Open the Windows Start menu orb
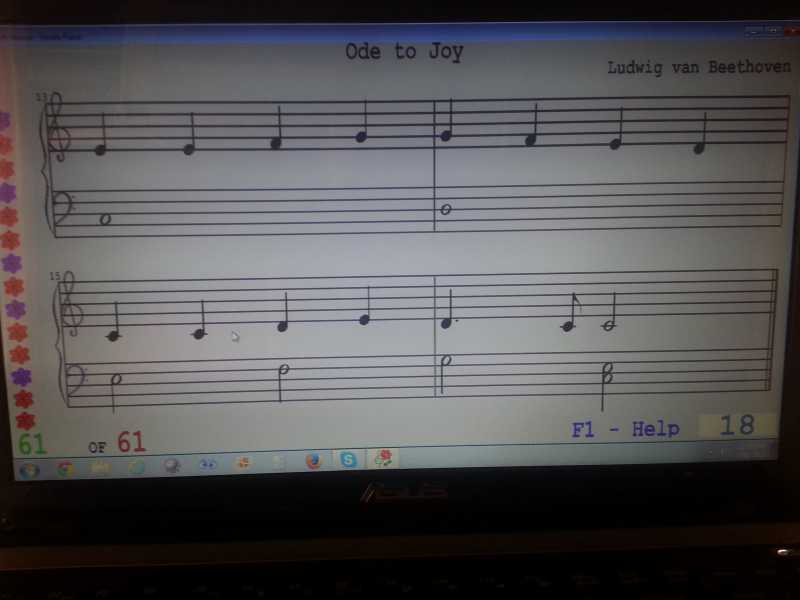Image resolution: width=800 pixels, height=600 pixels. click(29, 470)
